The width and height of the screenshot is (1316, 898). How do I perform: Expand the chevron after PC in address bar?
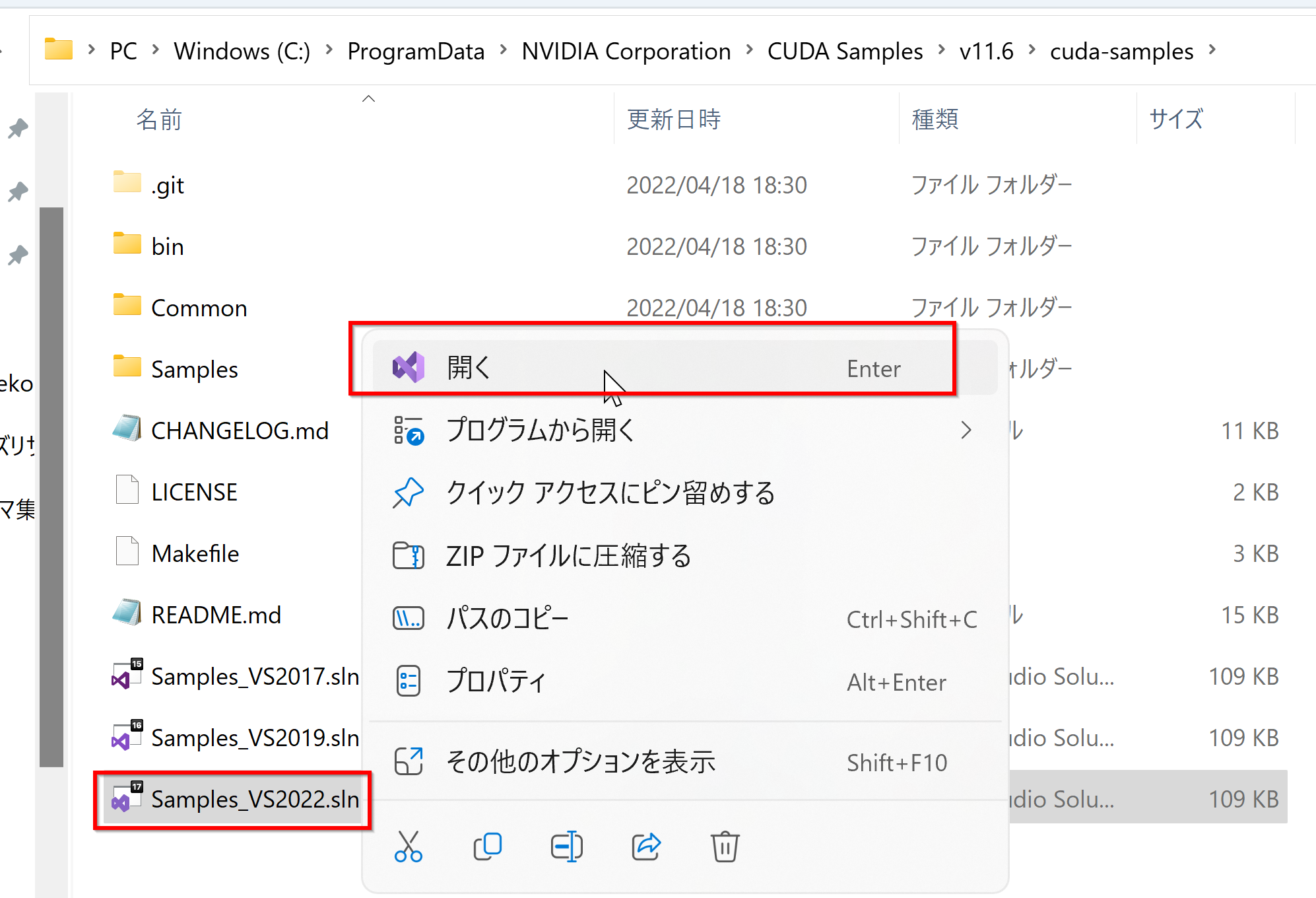pos(156,50)
